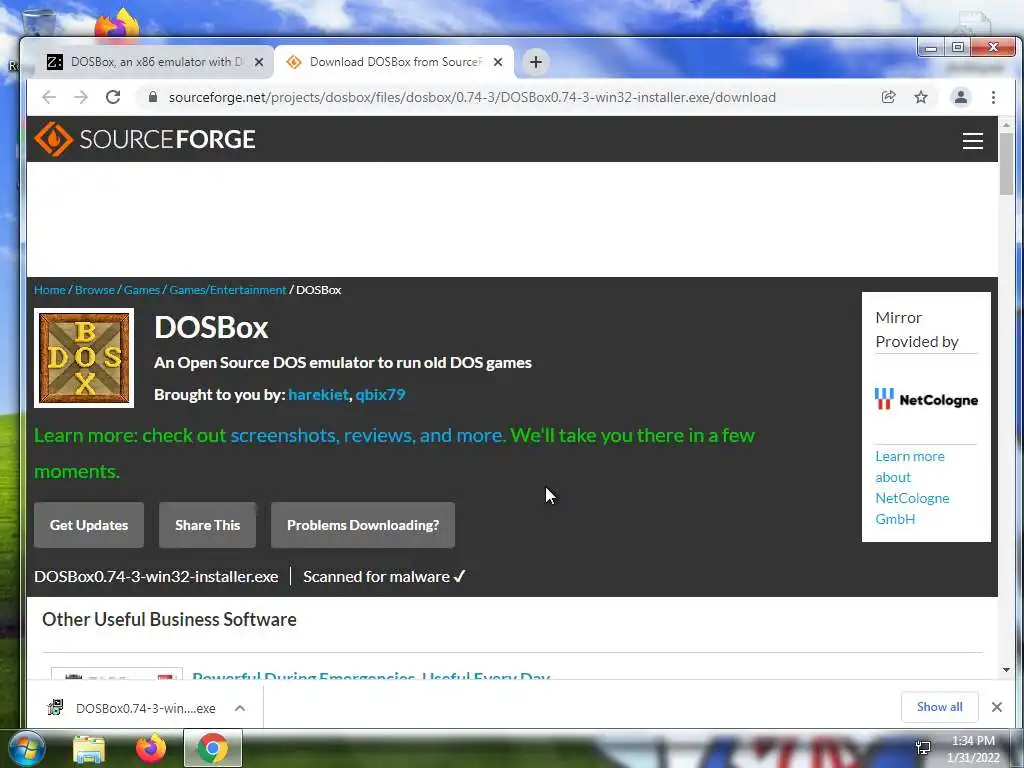Open harekiet's profile link
The height and width of the screenshot is (768, 1024).
click(318, 394)
